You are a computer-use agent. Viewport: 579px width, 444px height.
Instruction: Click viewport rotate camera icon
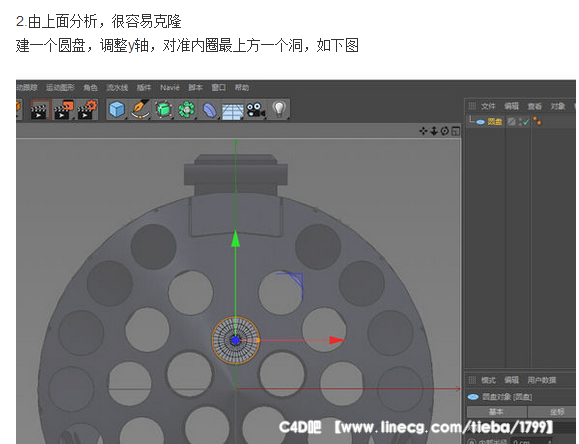[x=445, y=131]
